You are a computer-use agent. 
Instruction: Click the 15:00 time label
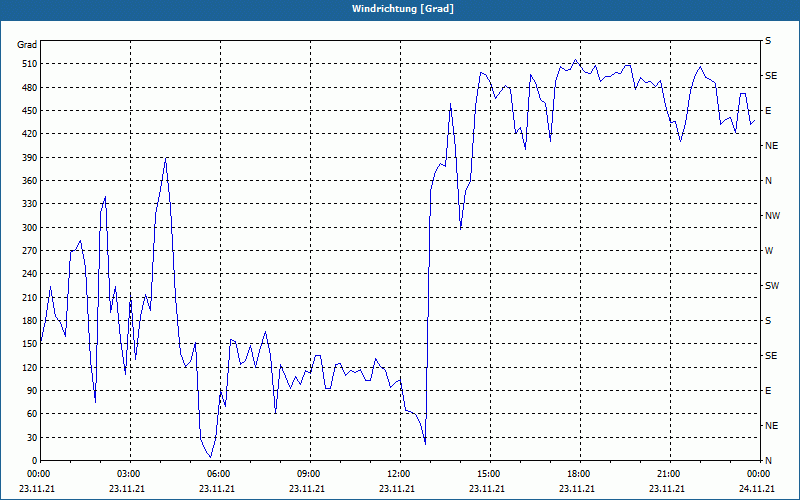[487, 474]
